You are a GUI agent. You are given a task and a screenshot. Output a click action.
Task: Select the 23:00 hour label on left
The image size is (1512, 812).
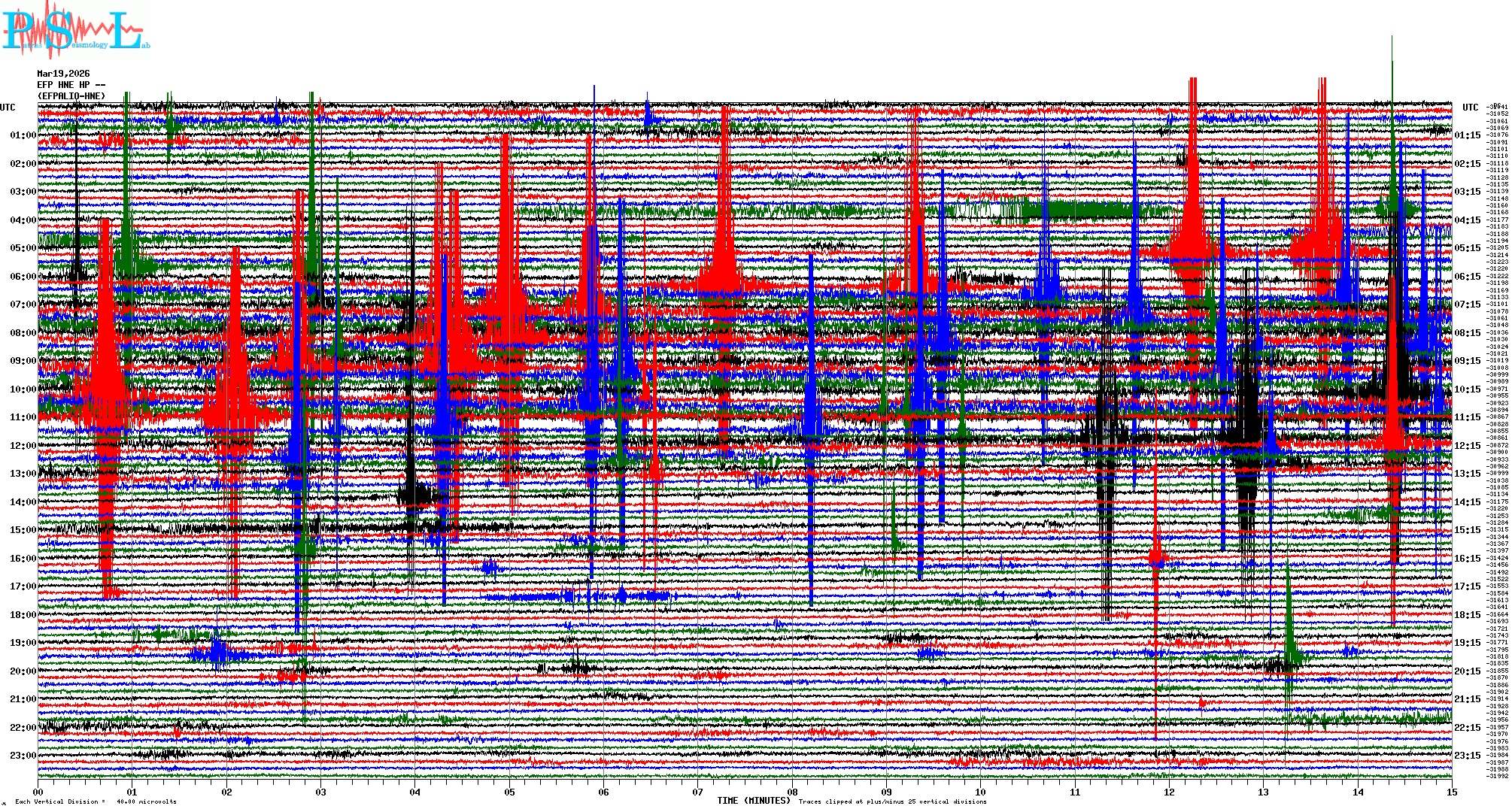[23, 756]
